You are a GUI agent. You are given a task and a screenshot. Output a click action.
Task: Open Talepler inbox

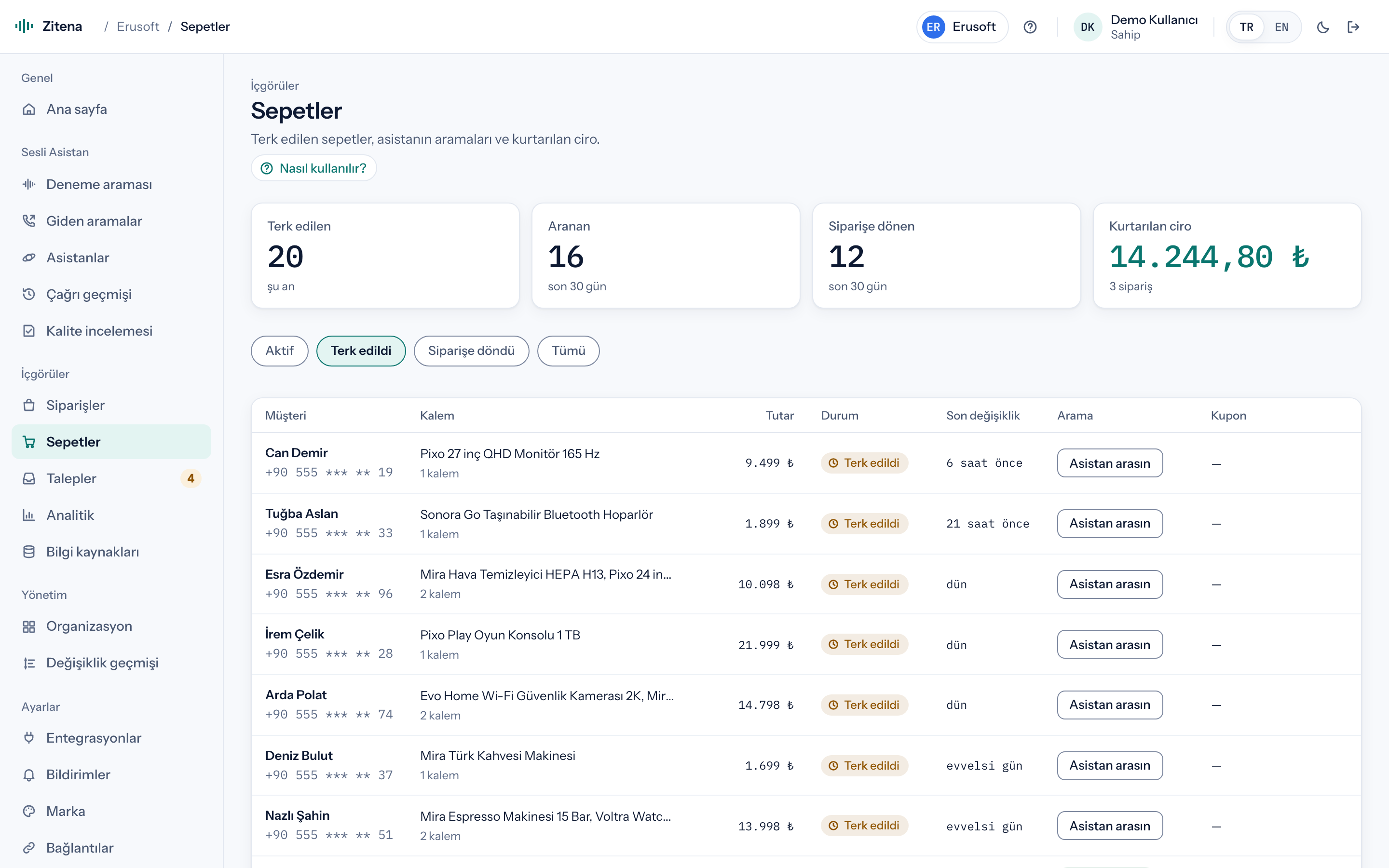111,479
